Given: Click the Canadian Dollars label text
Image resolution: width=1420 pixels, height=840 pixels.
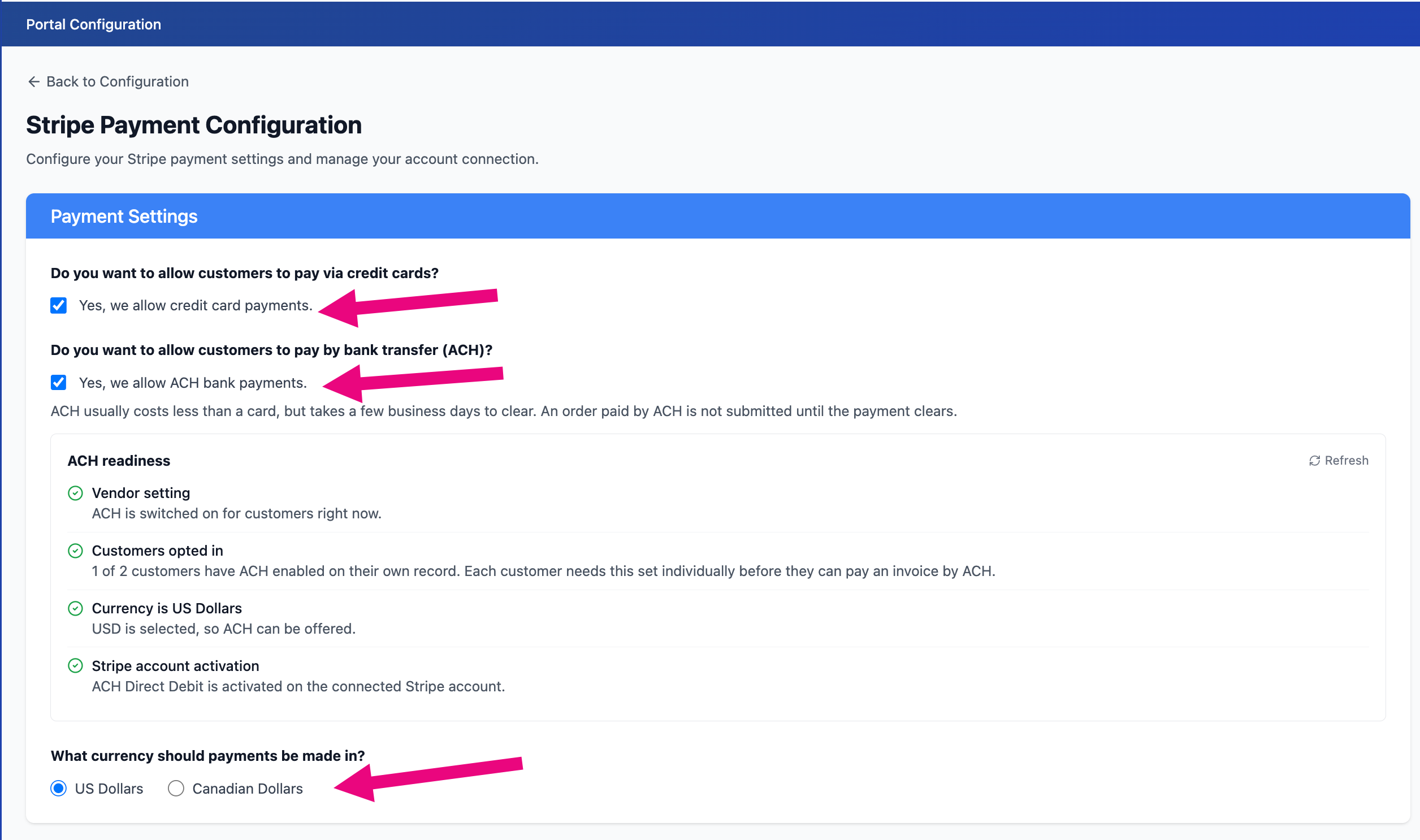Looking at the screenshot, I should pyautogui.click(x=248, y=789).
